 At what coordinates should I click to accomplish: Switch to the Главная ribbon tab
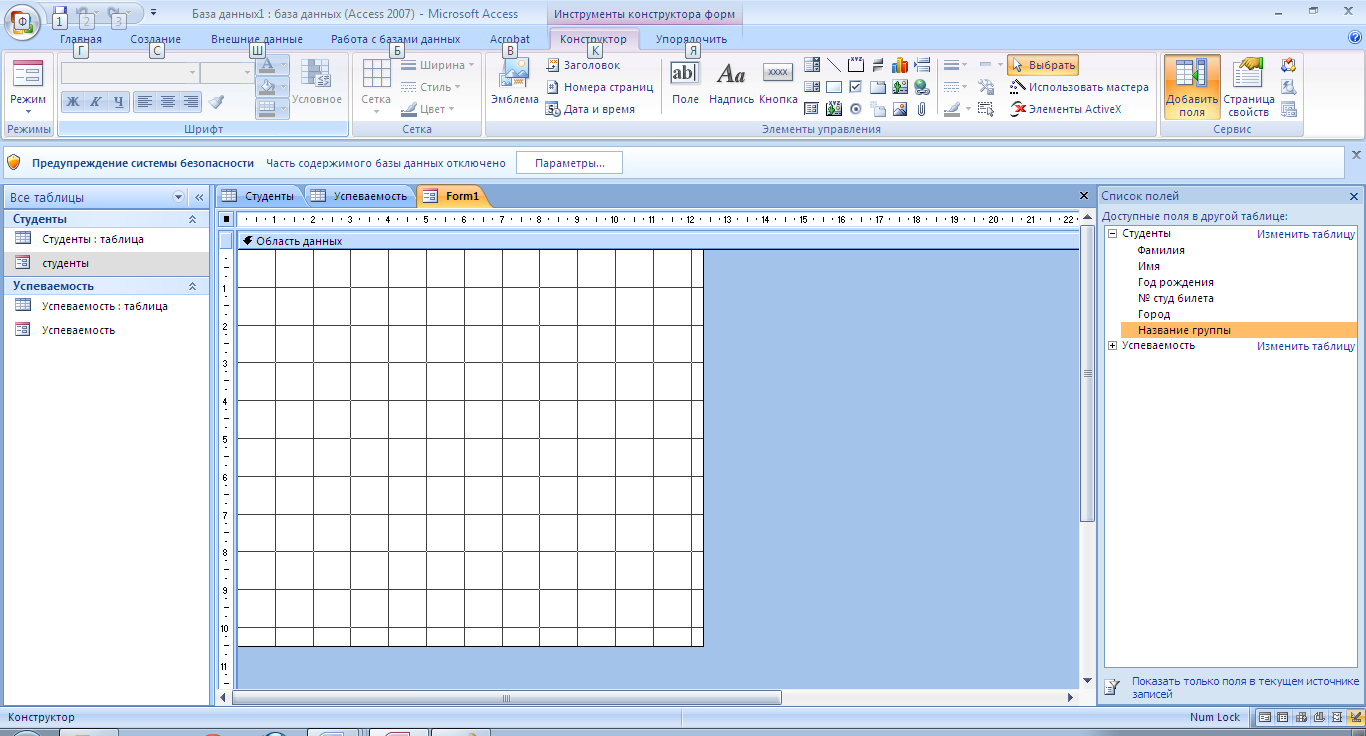81,39
